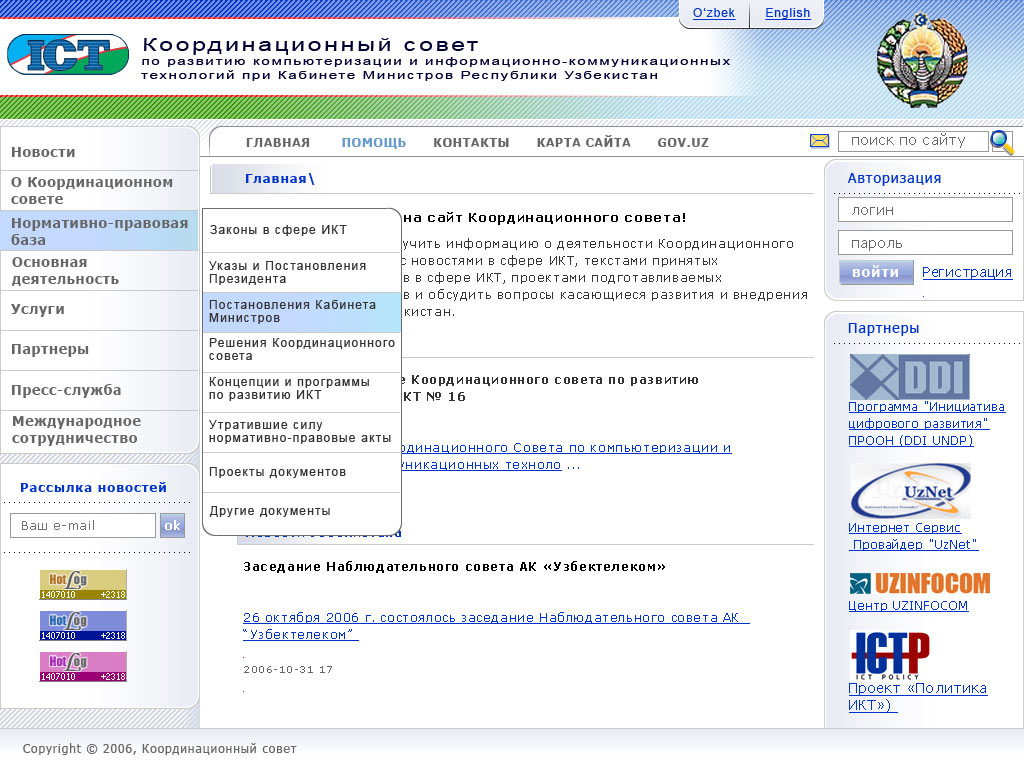Click the yellow HotLog counter badge

(83, 584)
